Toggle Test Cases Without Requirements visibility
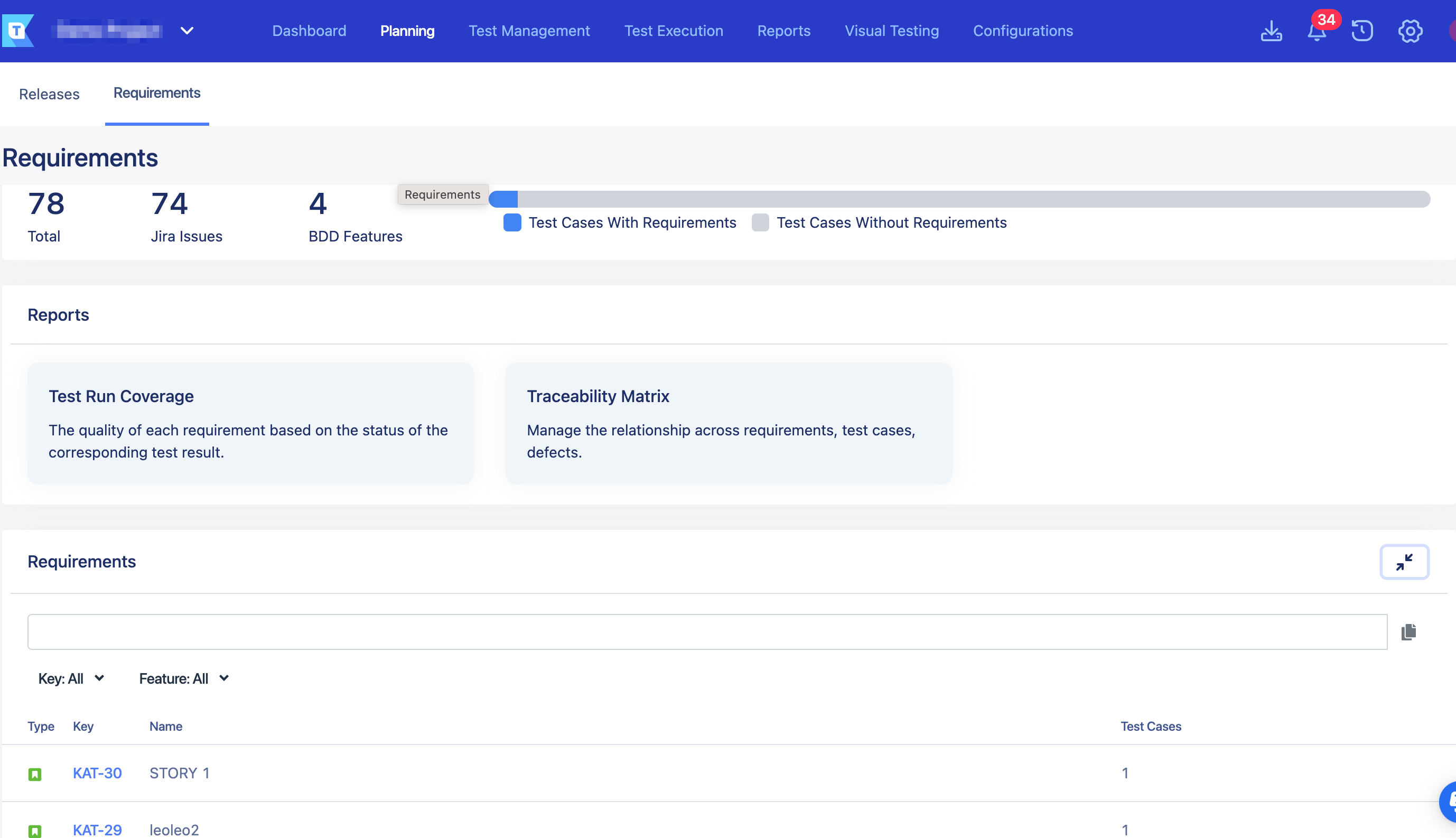1456x838 pixels. tap(760, 222)
